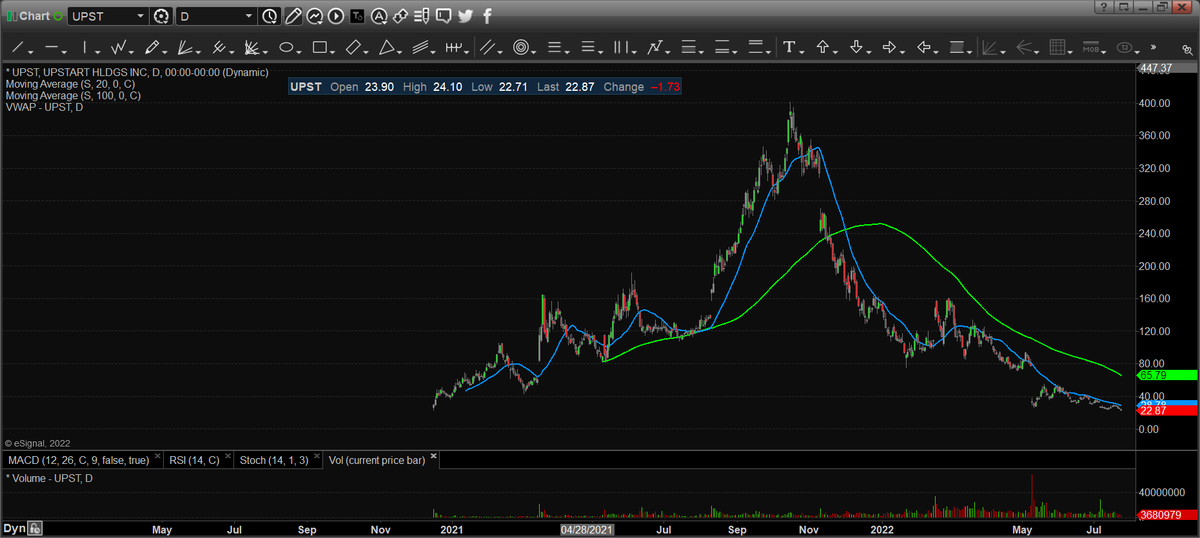Select the concentric Fibonacci circles tool
This screenshot has height=538, width=1200.
point(521,47)
